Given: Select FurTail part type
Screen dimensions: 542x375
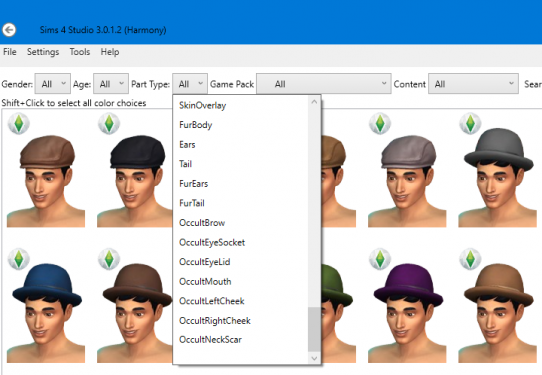Looking at the screenshot, I should point(240,203).
